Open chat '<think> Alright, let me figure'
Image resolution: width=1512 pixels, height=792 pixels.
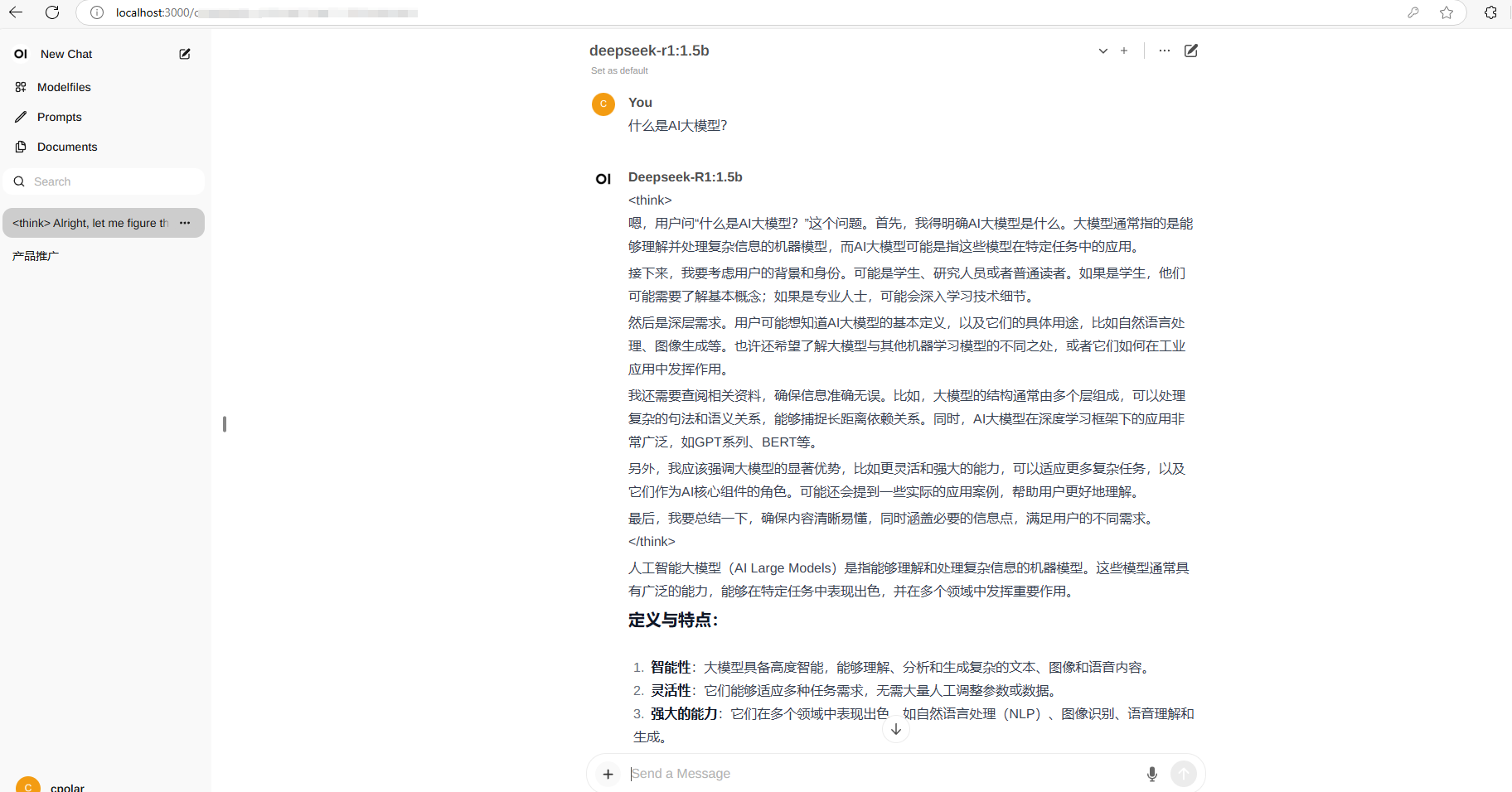coord(90,223)
